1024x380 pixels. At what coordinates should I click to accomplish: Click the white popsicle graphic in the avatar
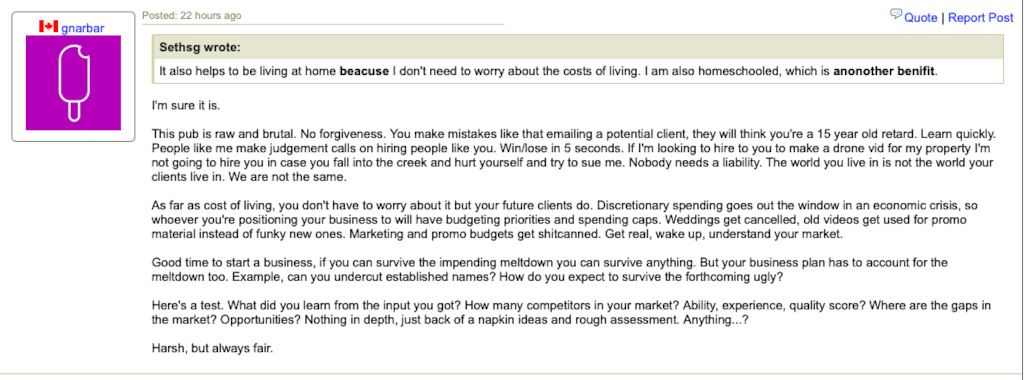(x=72, y=83)
